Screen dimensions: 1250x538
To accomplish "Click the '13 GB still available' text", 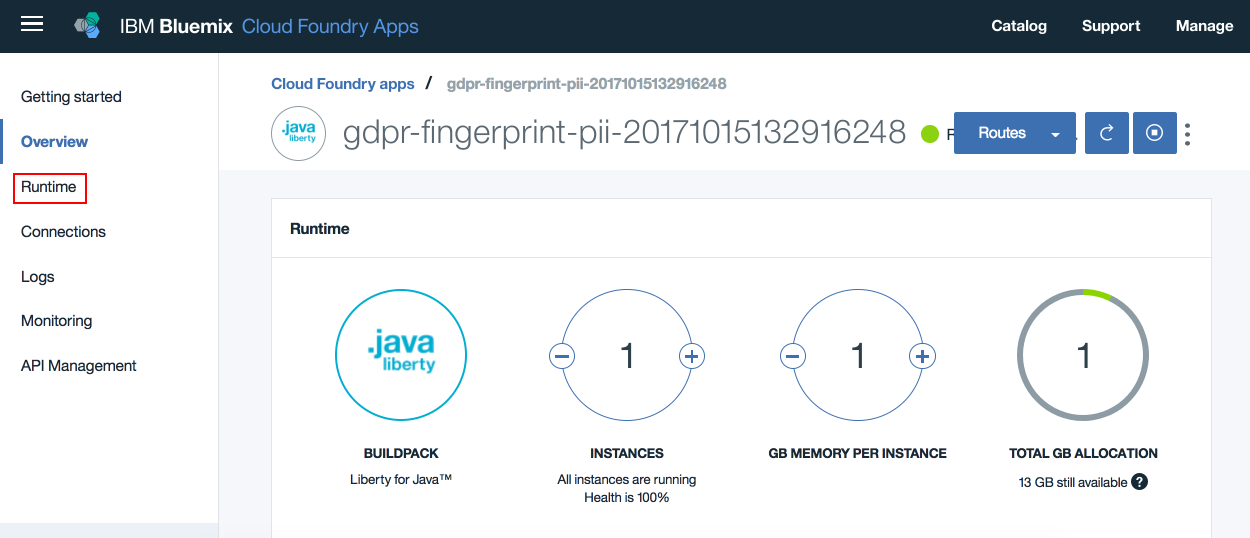I will tap(1073, 482).
